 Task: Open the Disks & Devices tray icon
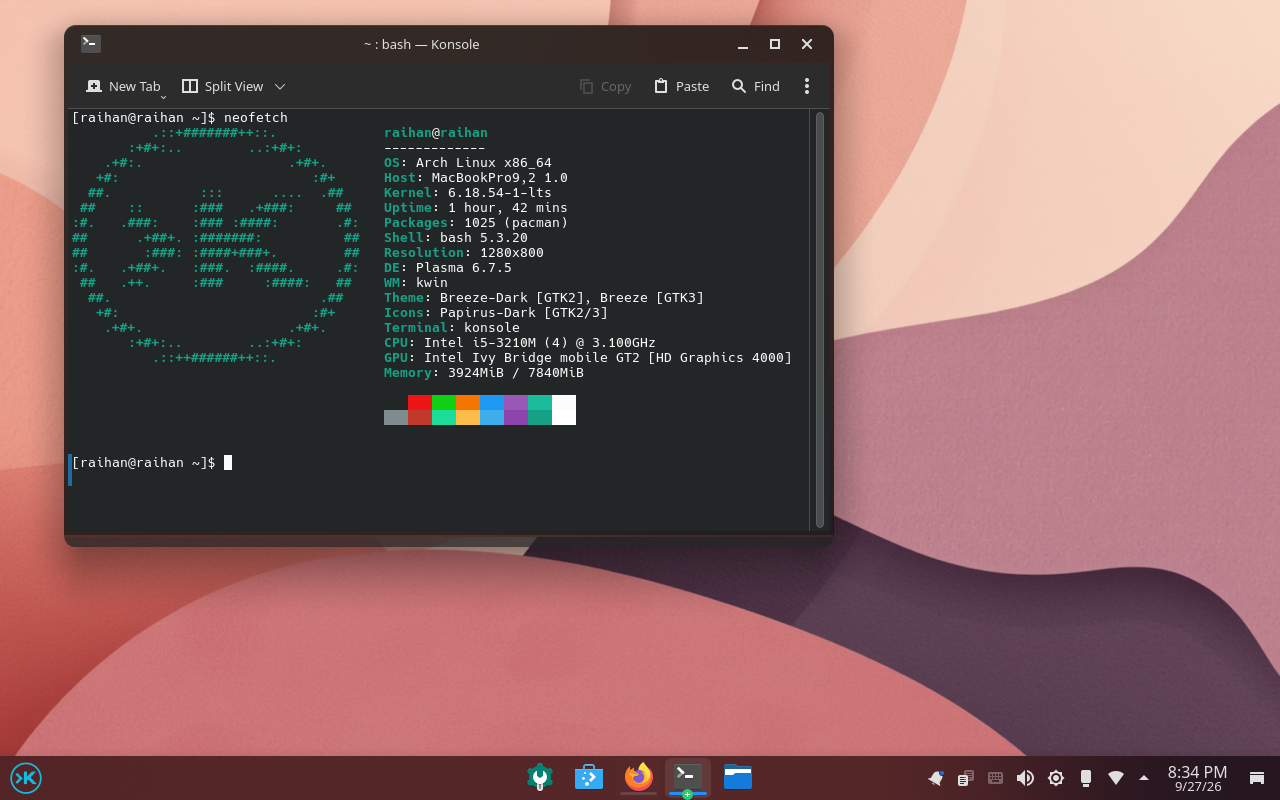[x=1086, y=778]
